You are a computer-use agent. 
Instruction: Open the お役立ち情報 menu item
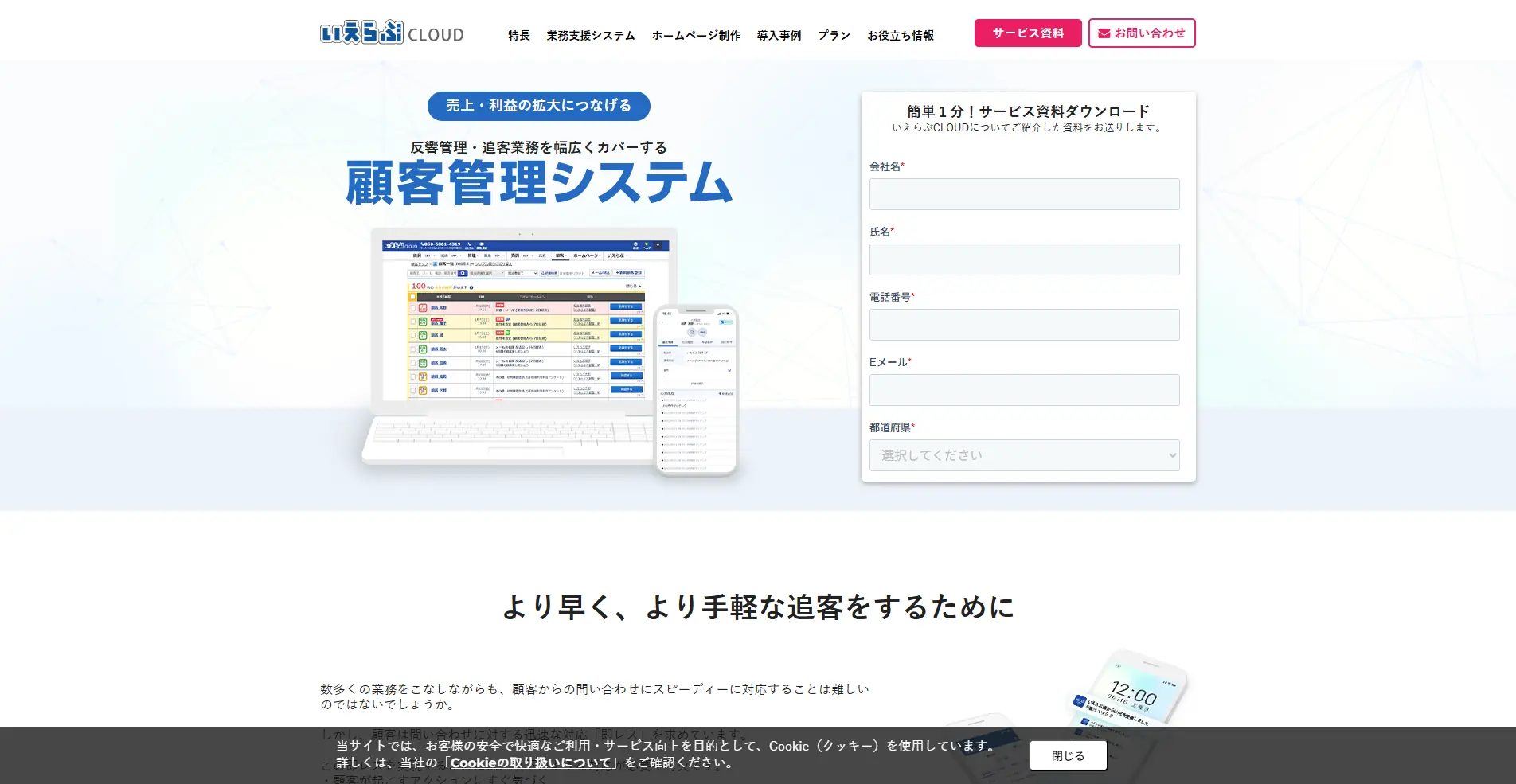point(901,35)
